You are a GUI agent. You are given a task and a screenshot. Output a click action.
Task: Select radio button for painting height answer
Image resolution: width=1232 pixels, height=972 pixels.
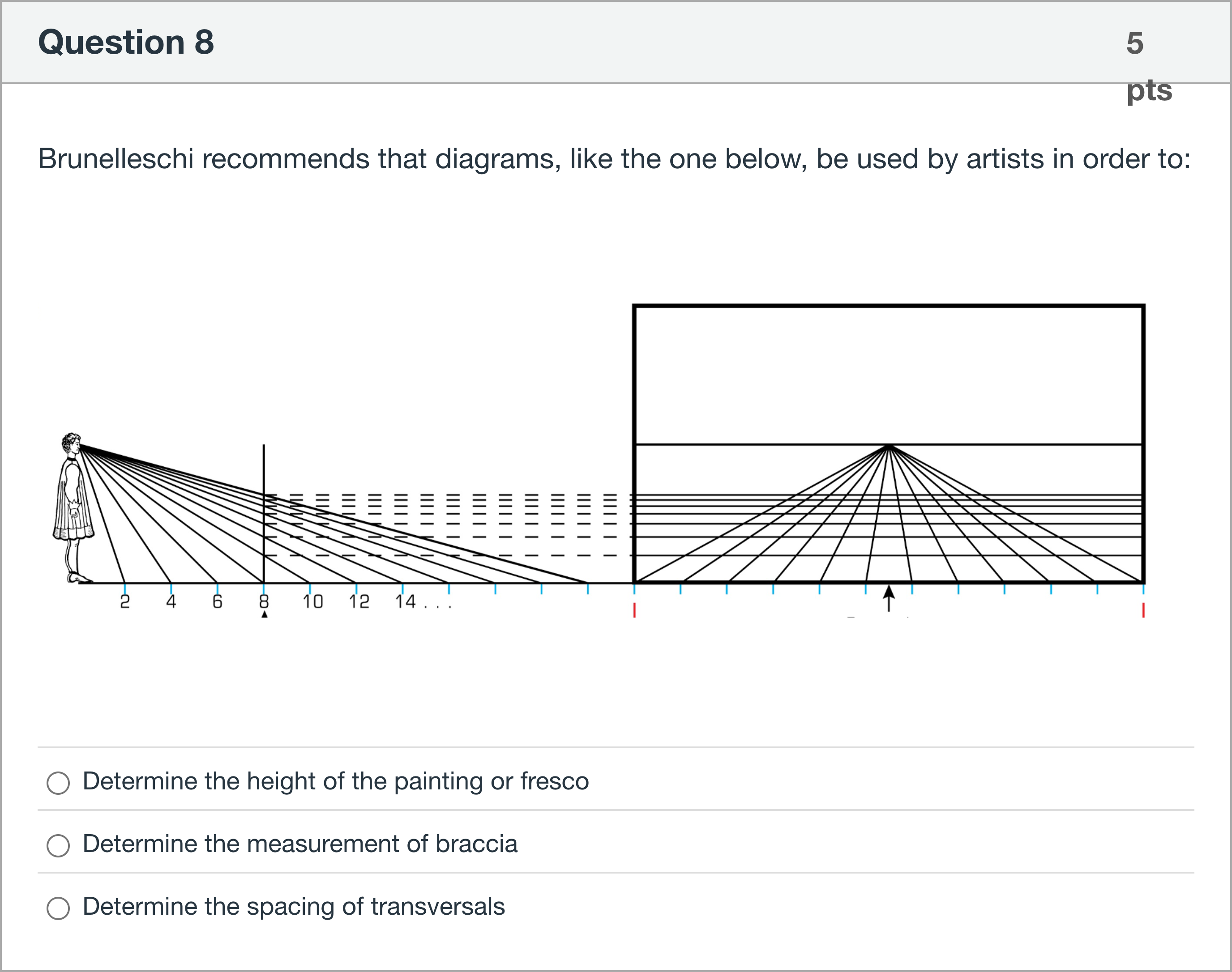pyautogui.click(x=59, y=783)
